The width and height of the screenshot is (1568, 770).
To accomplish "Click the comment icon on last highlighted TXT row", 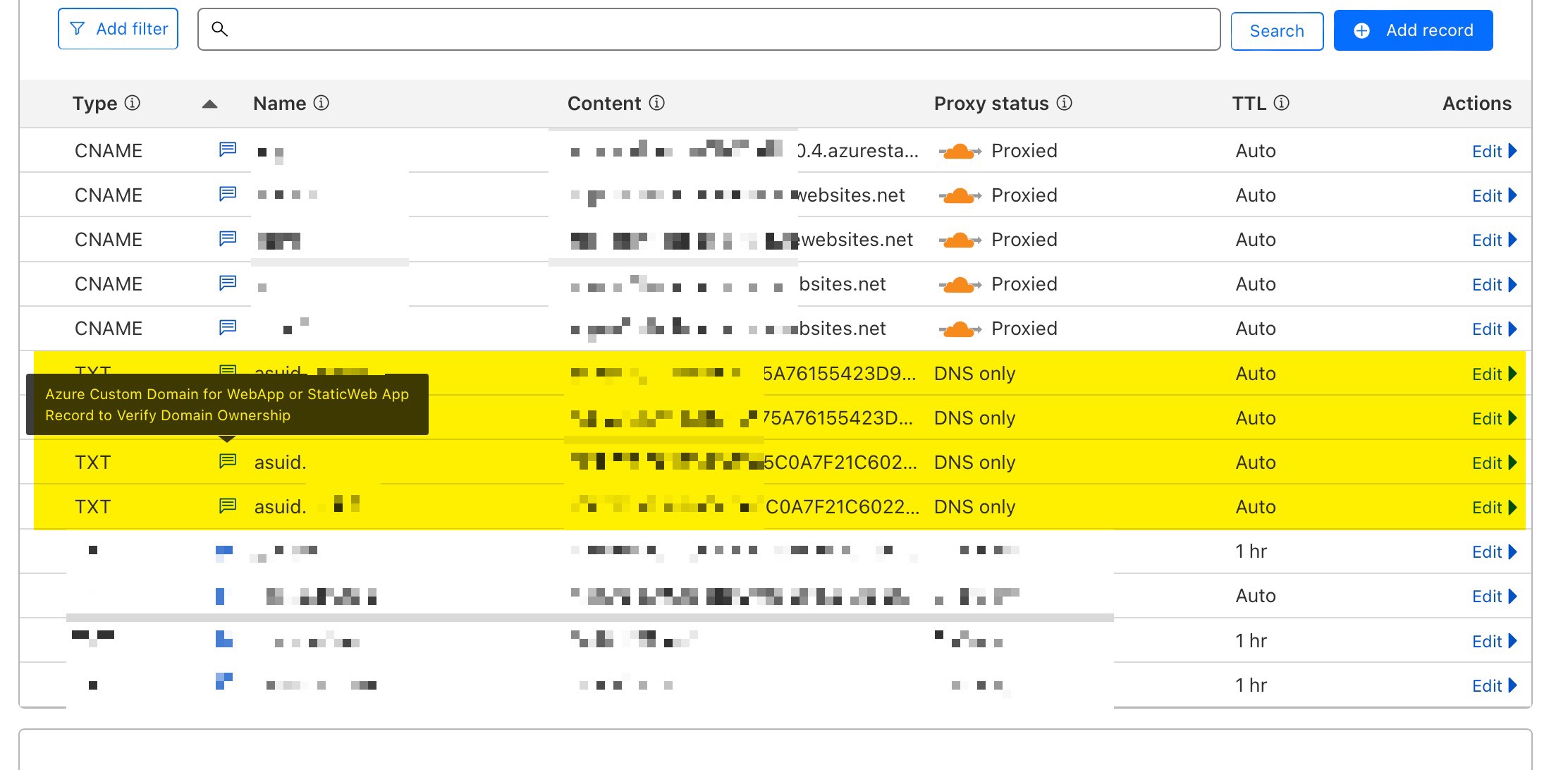I will click(226, 506).
